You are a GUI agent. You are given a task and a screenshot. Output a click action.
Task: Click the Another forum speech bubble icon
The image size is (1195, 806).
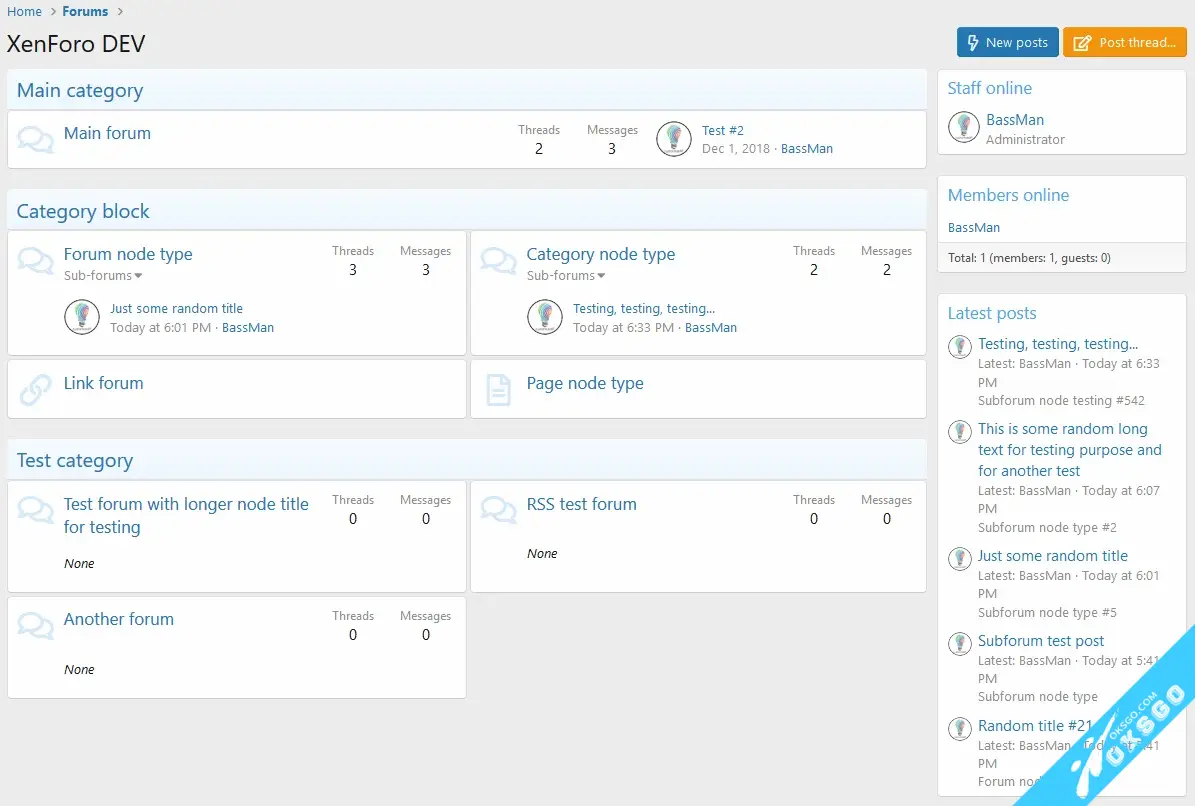point(35,626)
